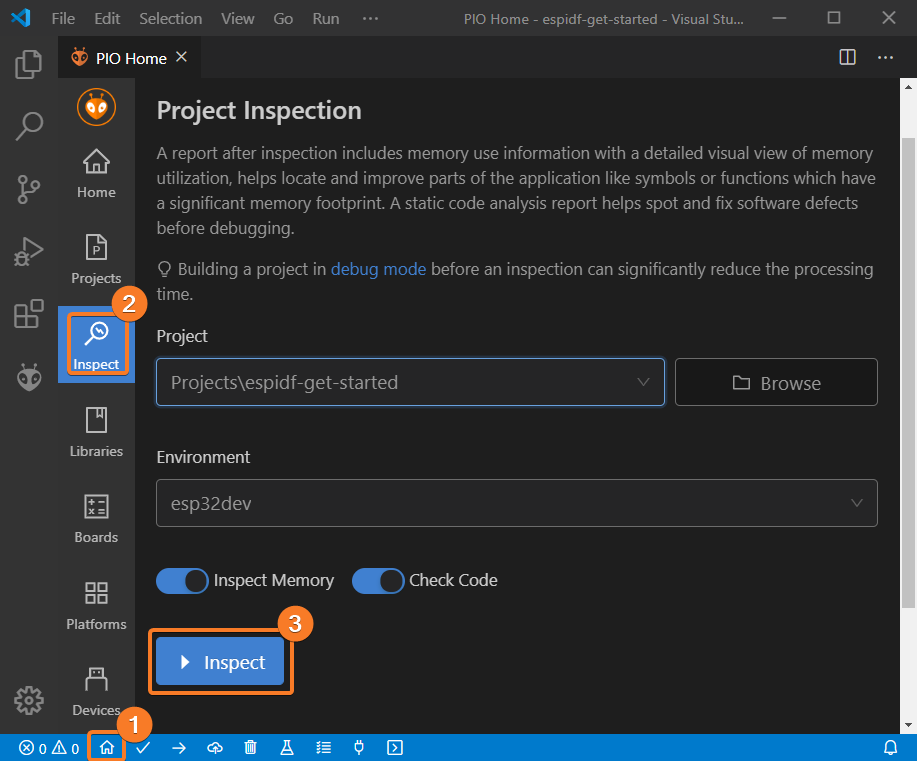Open the New Terminal icon in status bar
The height and width of the screenshot is (761, 917).
pyautogui.click(x=395, y=748)
